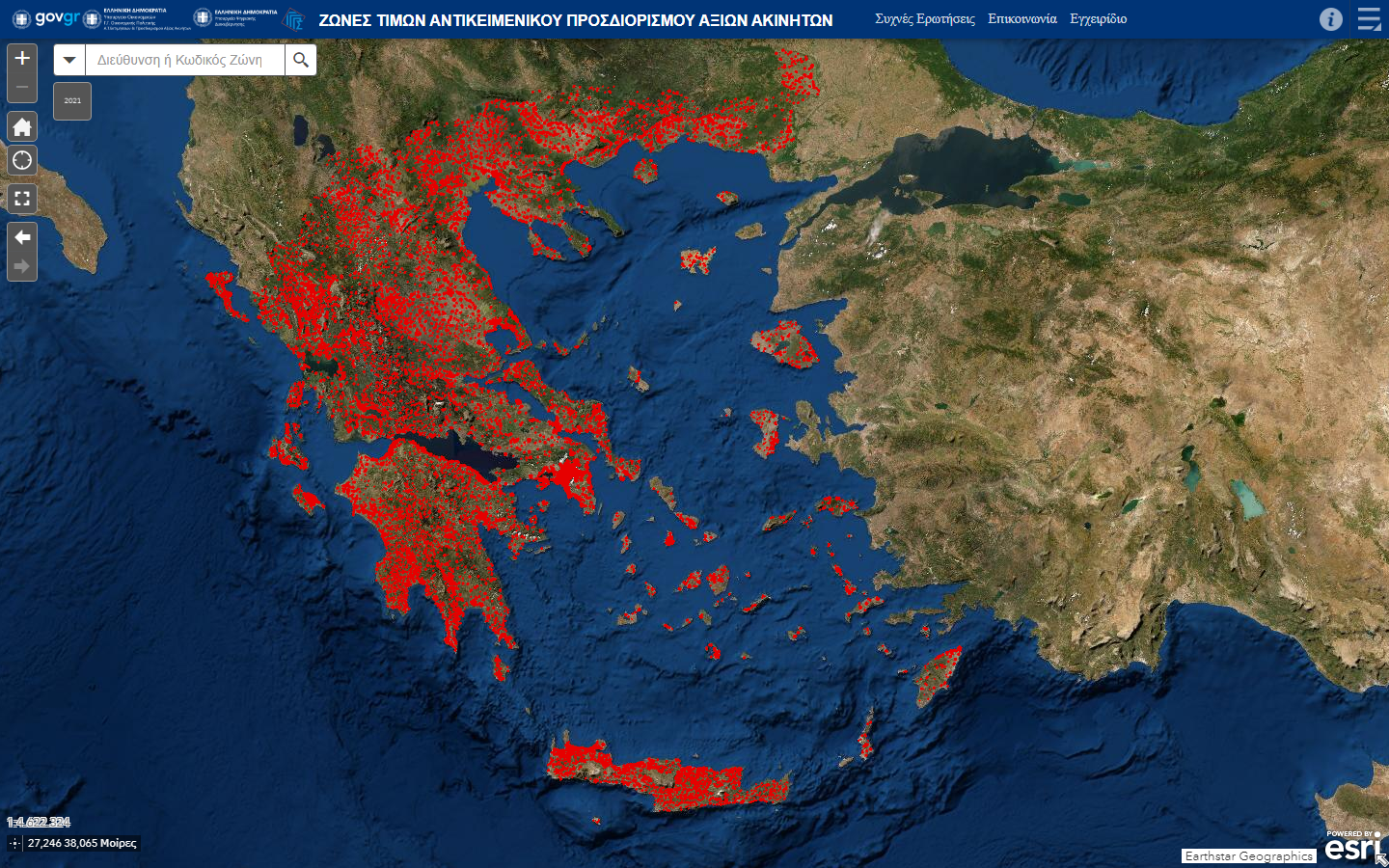Click the Earthstar Geographics attribution

[1248, 855]
